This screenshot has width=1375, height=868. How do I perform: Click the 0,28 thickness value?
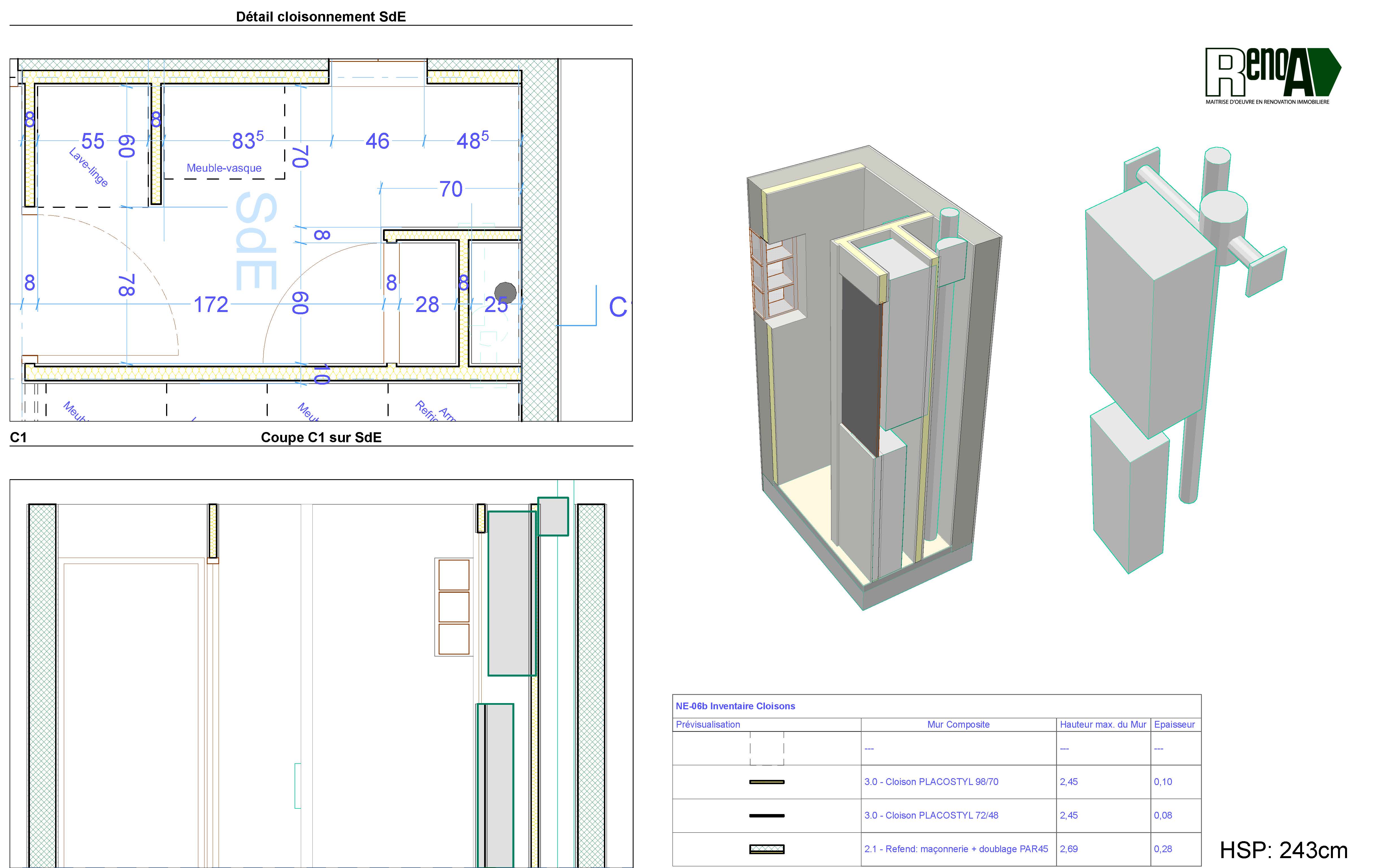tap(1163, 849)
